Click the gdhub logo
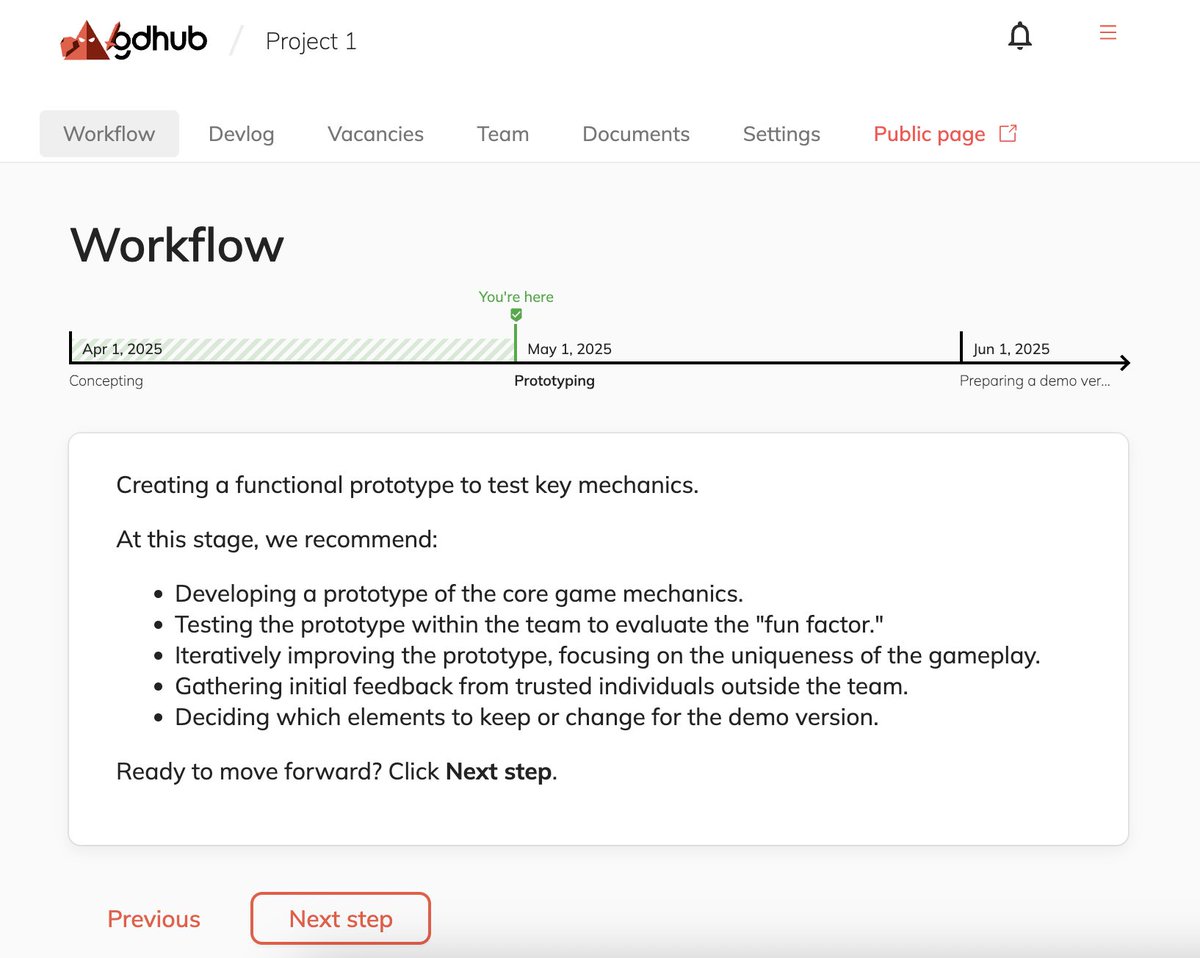1200x958 pixels. point(133,39)
